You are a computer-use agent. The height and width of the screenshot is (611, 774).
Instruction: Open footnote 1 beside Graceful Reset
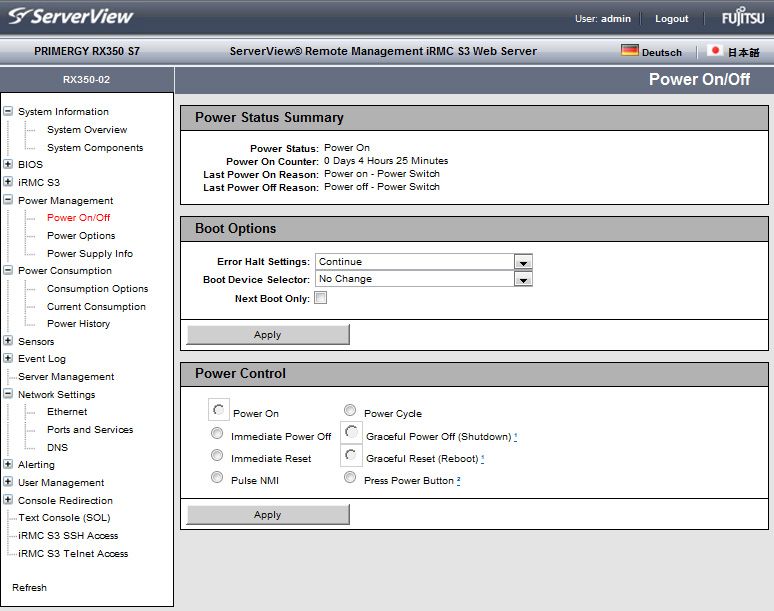(482, 458)
